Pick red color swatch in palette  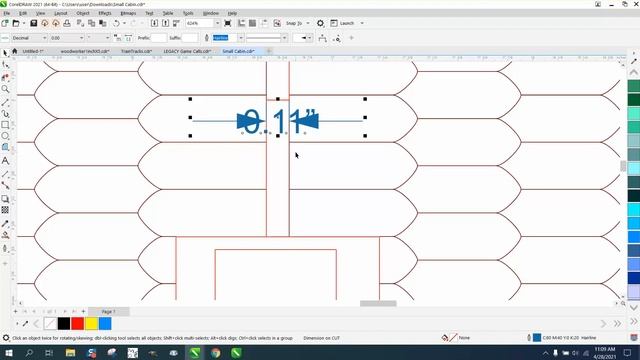point(78,324)
